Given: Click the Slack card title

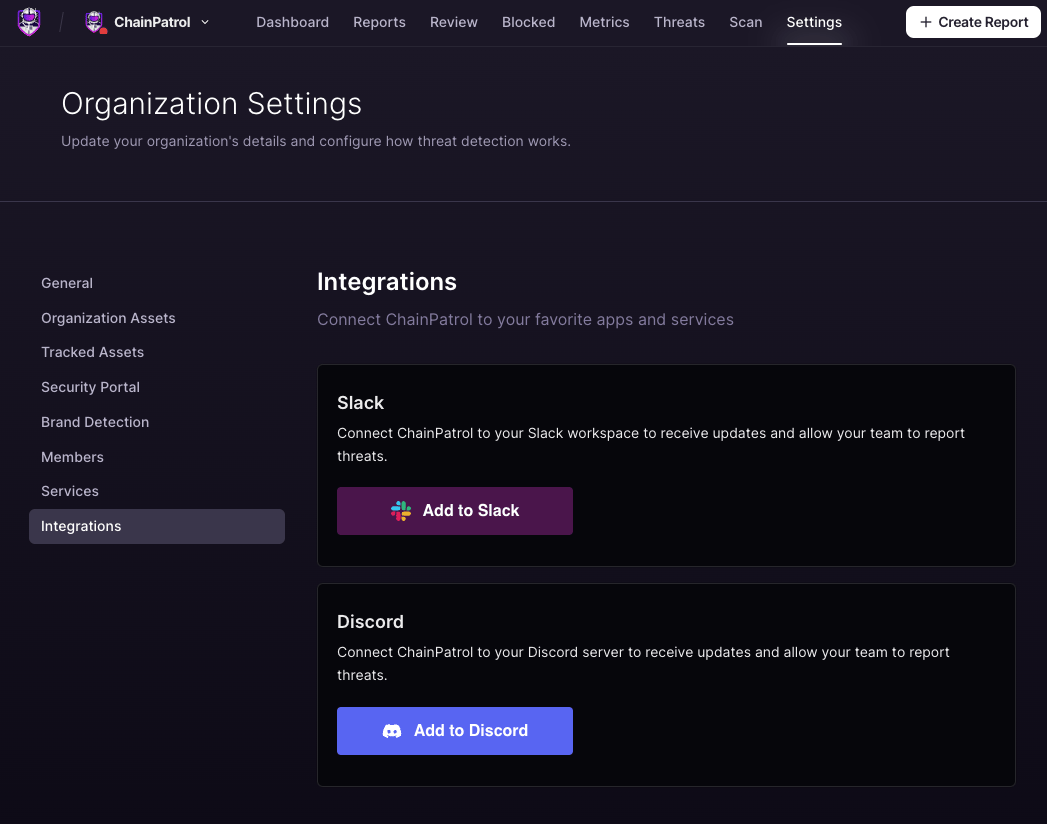Looking at the screenshot, I should [361, 403].
